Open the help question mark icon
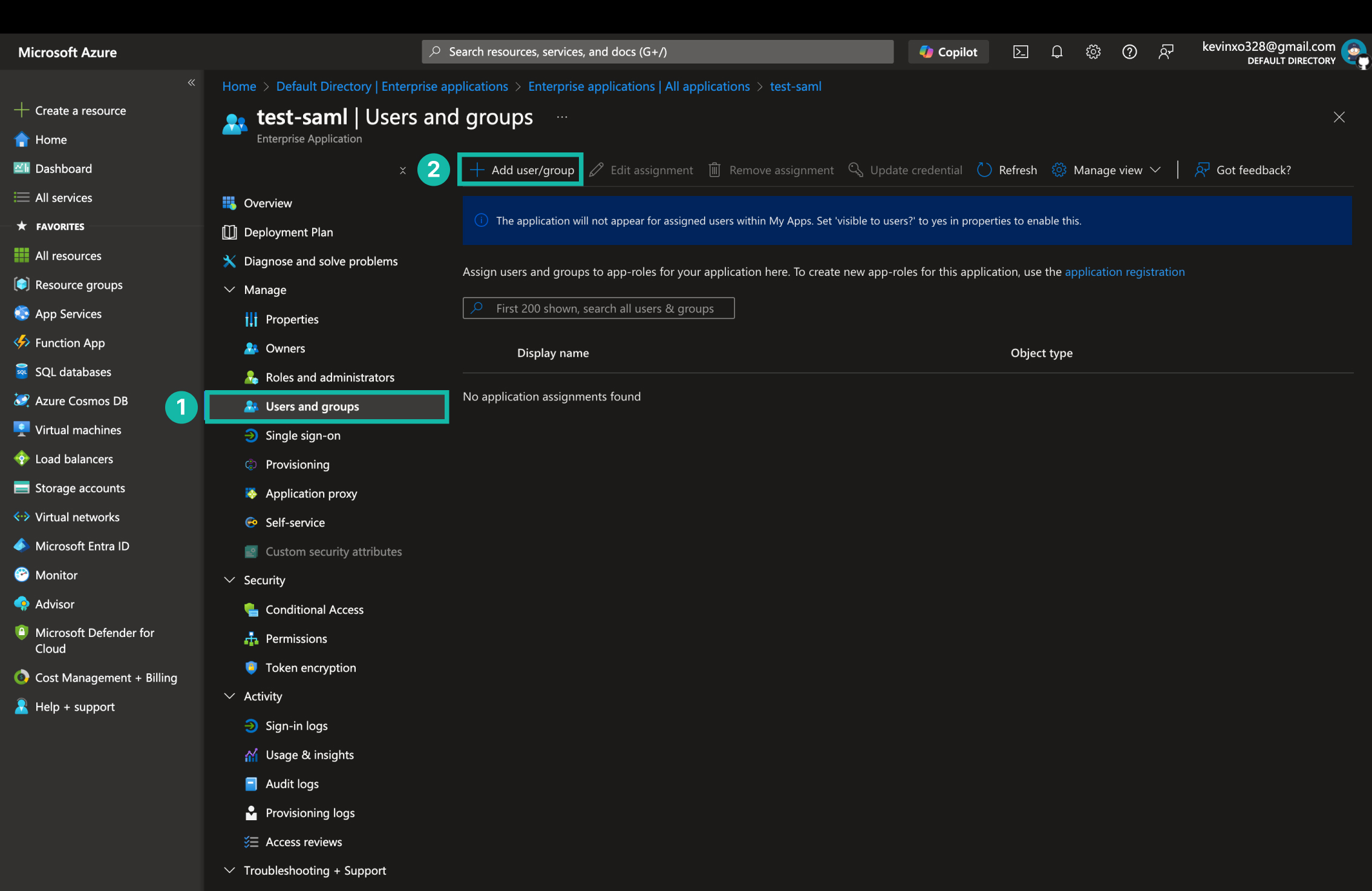1372x891 pixels. [x=1129, y=52]
